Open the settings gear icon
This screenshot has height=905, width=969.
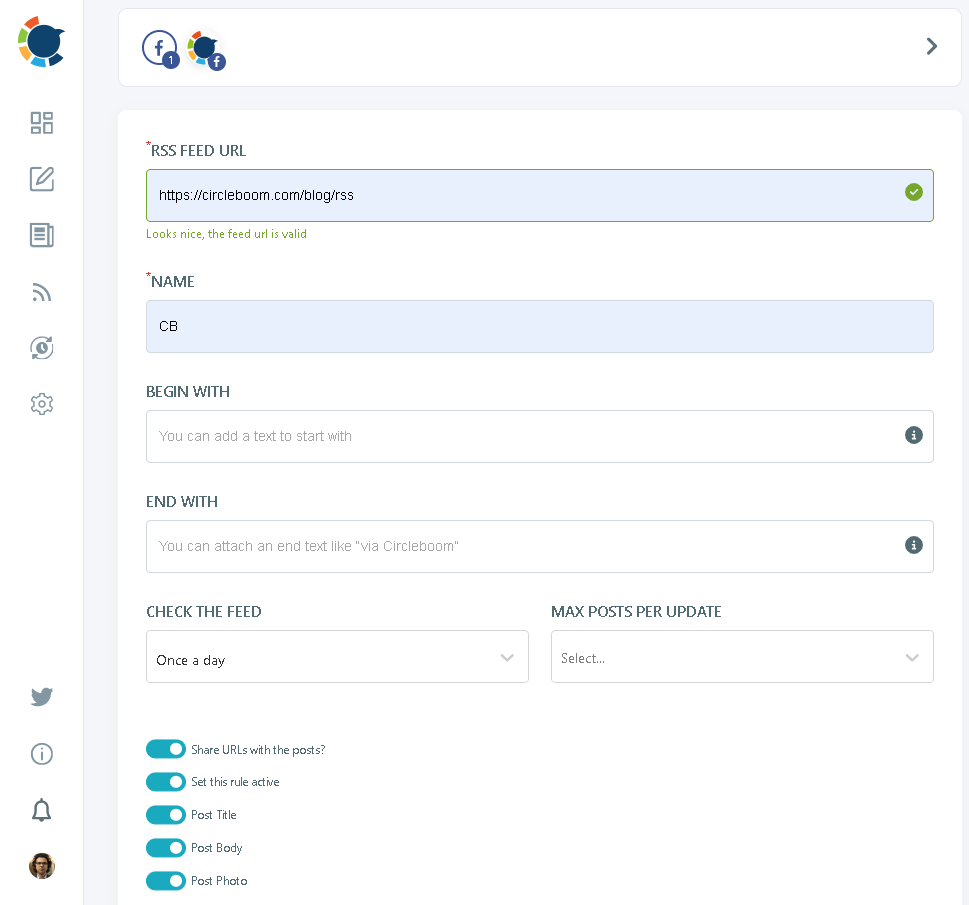(x=41, y=403)
